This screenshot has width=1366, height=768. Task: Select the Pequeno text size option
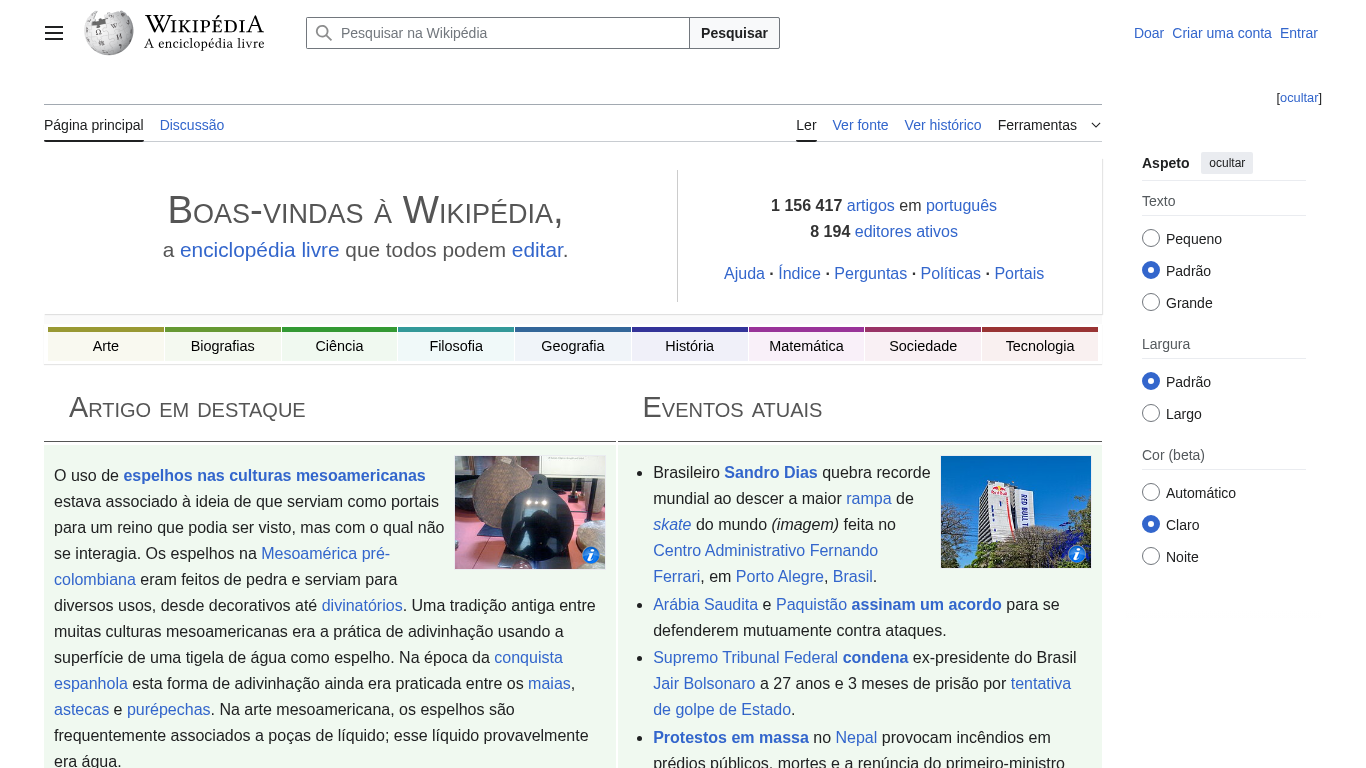1151,239
